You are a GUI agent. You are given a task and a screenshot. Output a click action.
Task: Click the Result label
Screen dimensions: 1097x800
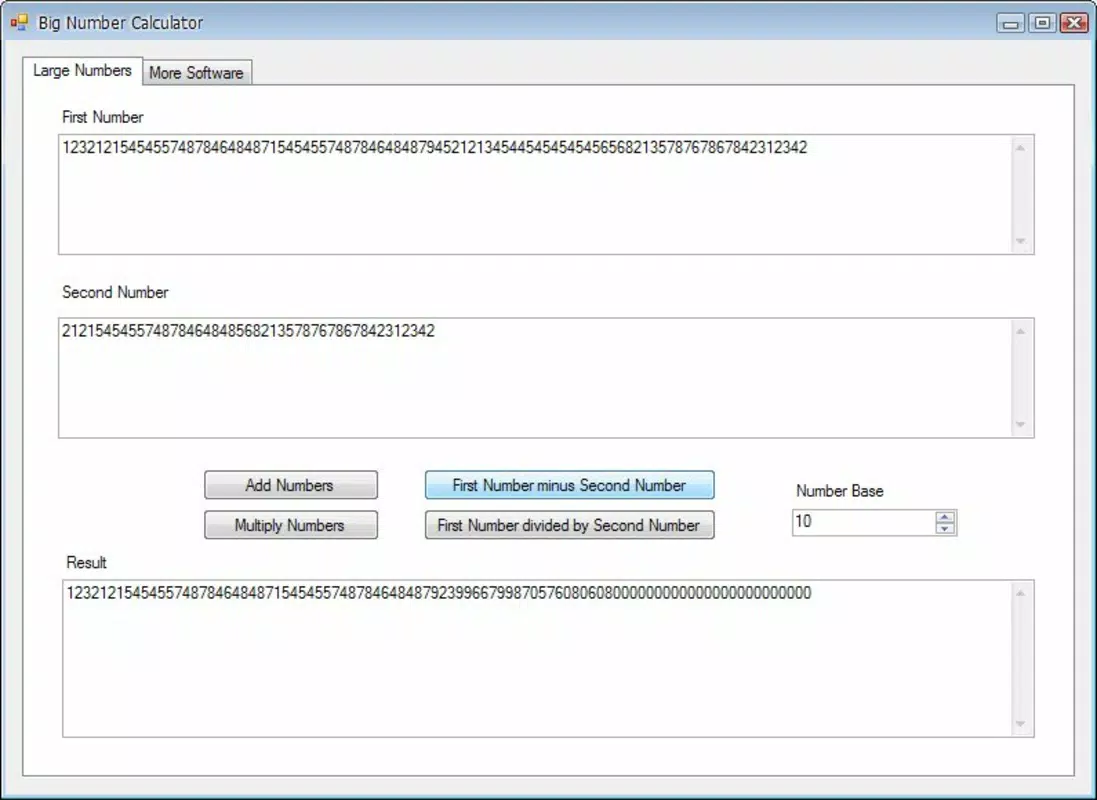coord(86,563)
